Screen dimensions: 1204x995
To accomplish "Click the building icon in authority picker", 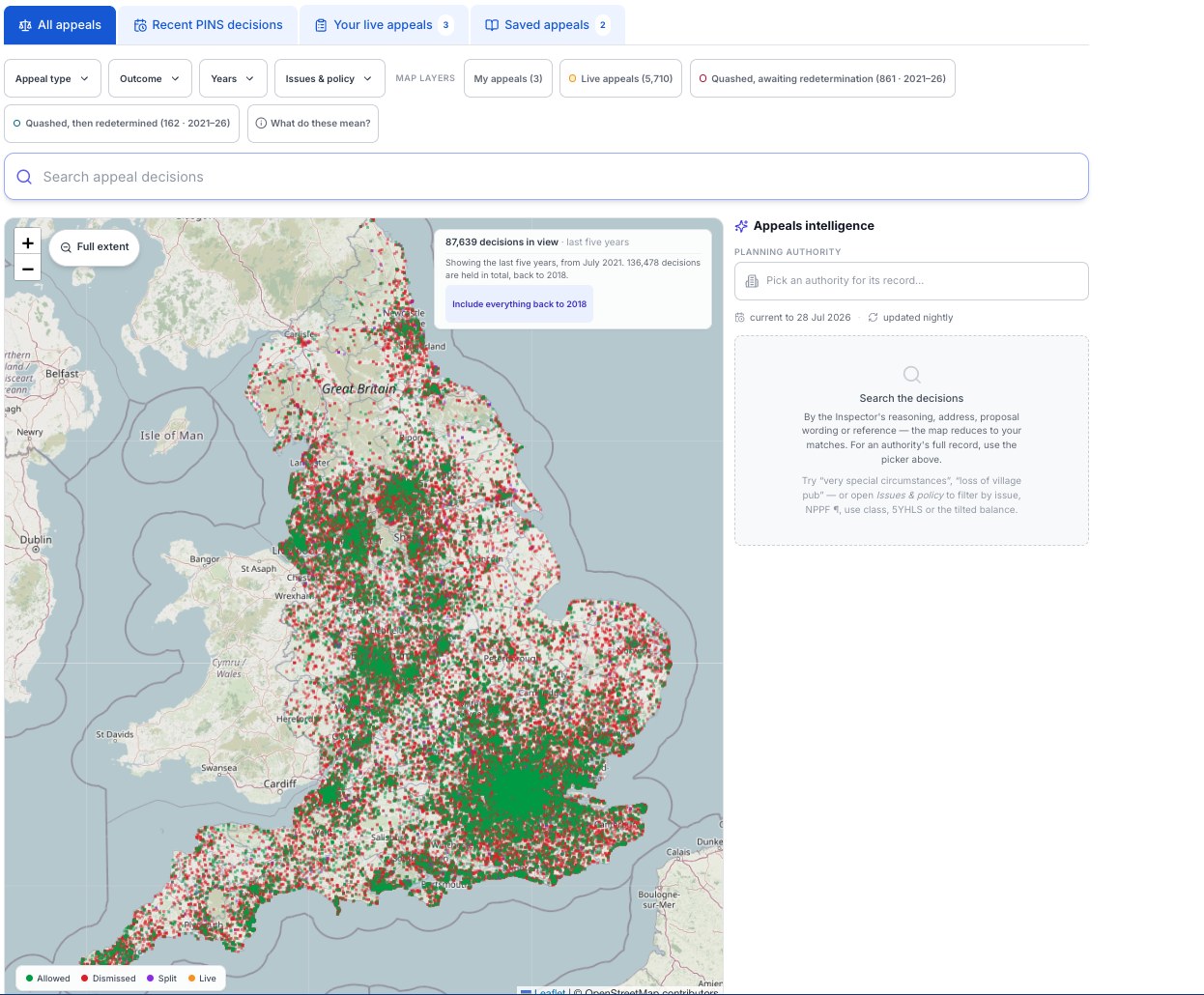I will (752, 281).
